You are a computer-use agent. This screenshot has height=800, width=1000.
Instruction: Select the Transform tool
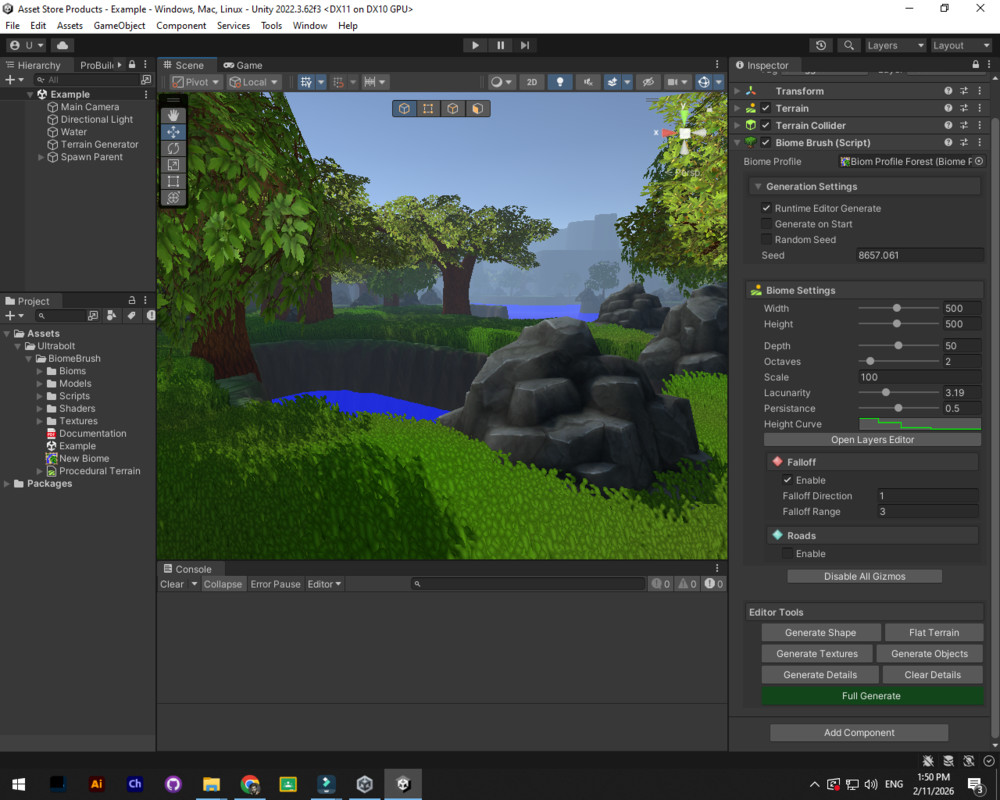coord(173,198)
